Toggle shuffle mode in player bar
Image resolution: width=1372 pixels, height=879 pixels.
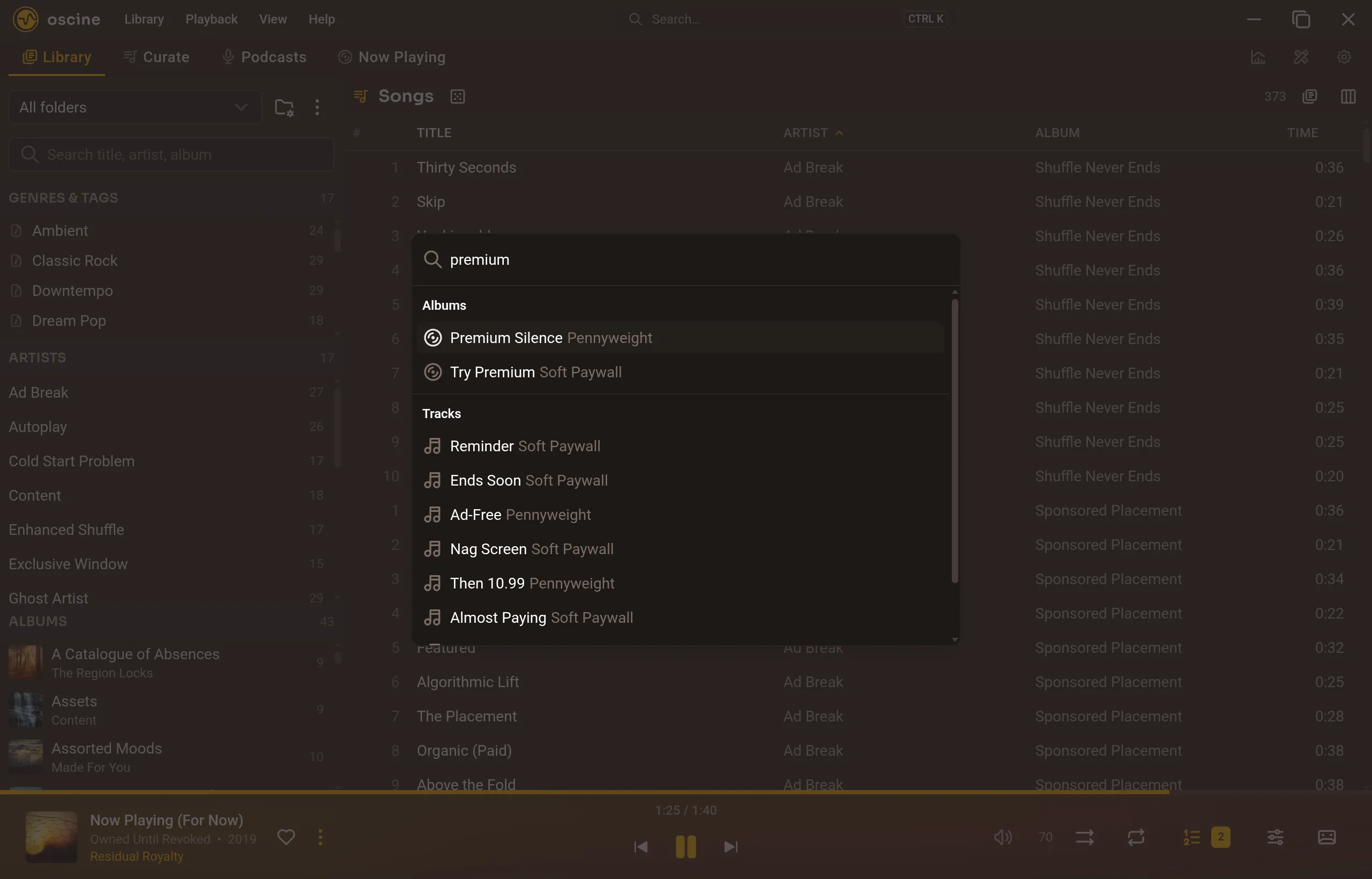[1084, 837]
